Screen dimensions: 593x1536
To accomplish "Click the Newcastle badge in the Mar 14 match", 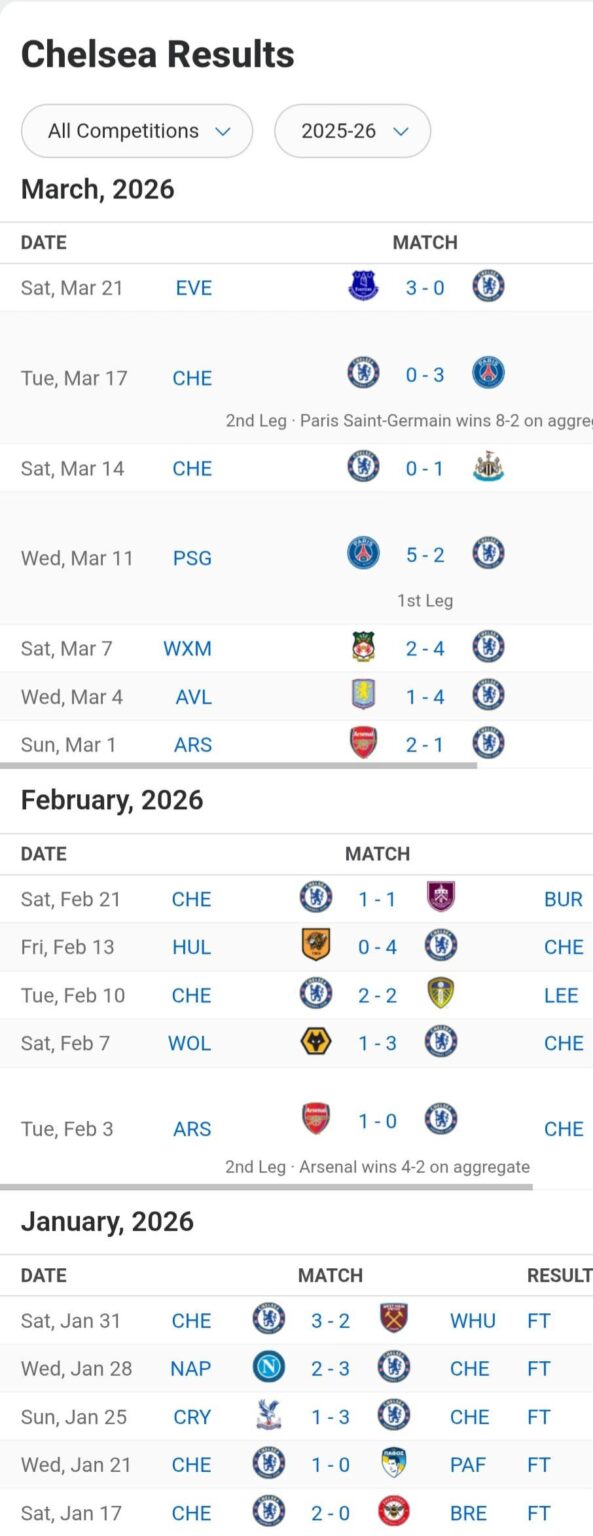I will (x=487, y=467).
